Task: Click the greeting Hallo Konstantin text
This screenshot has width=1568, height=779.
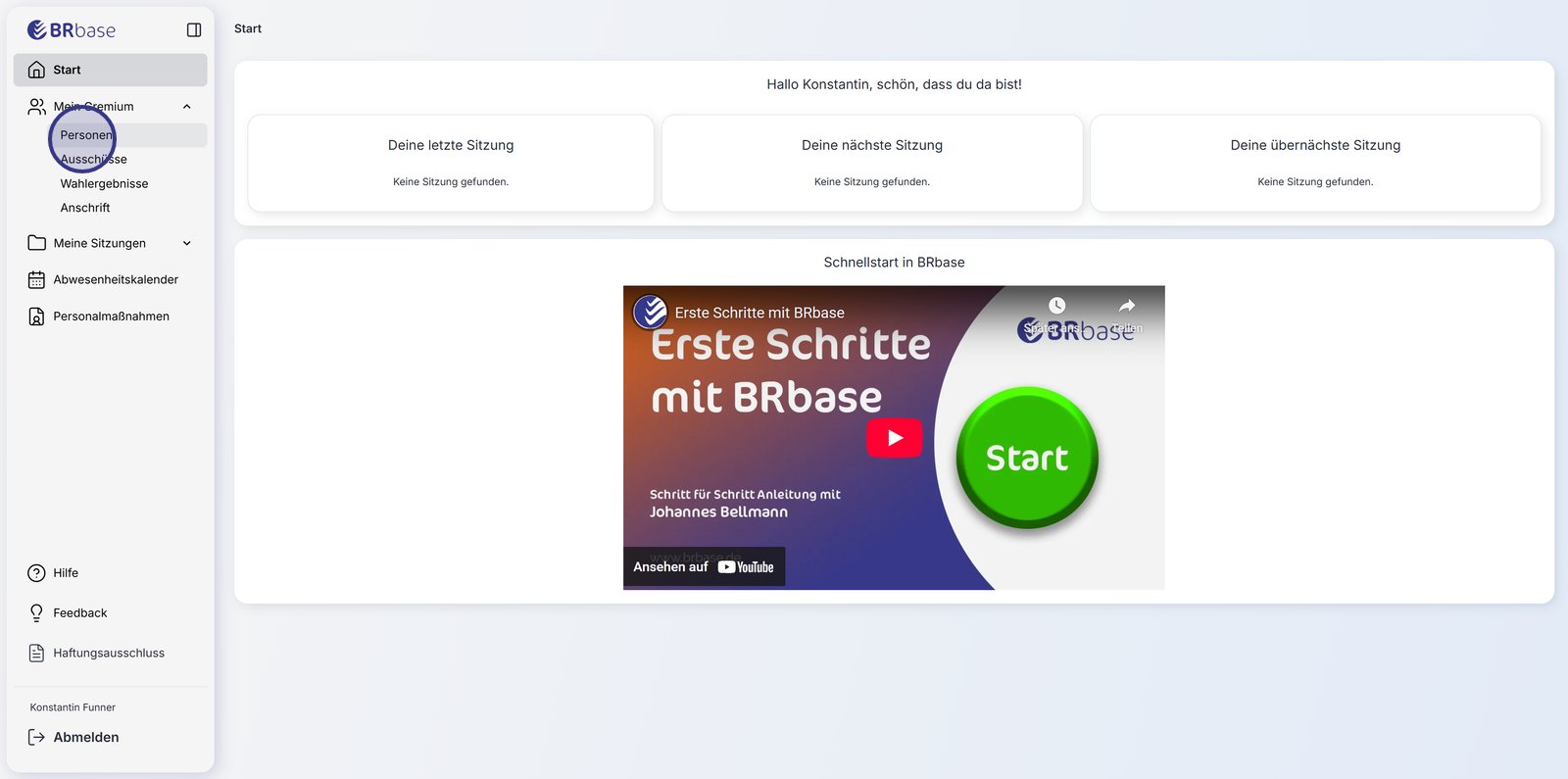Action: [x=894, y=84]
